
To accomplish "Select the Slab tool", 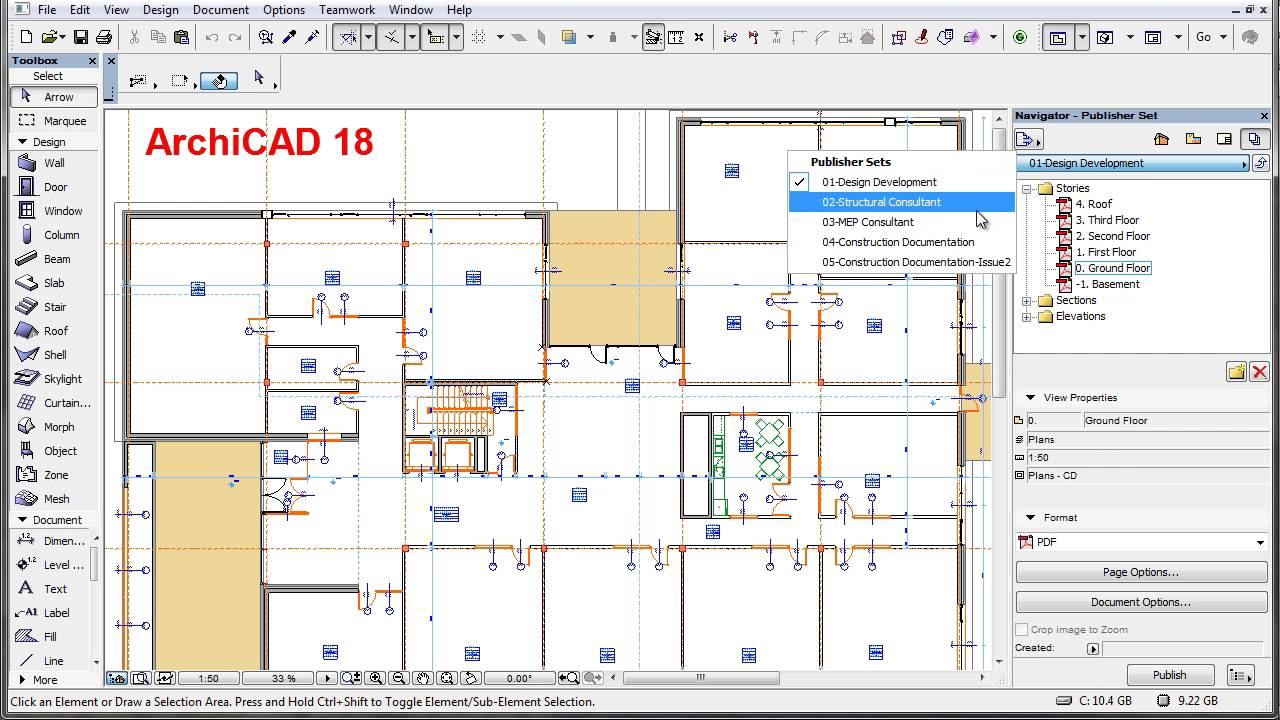I will [x=55, y=283].
